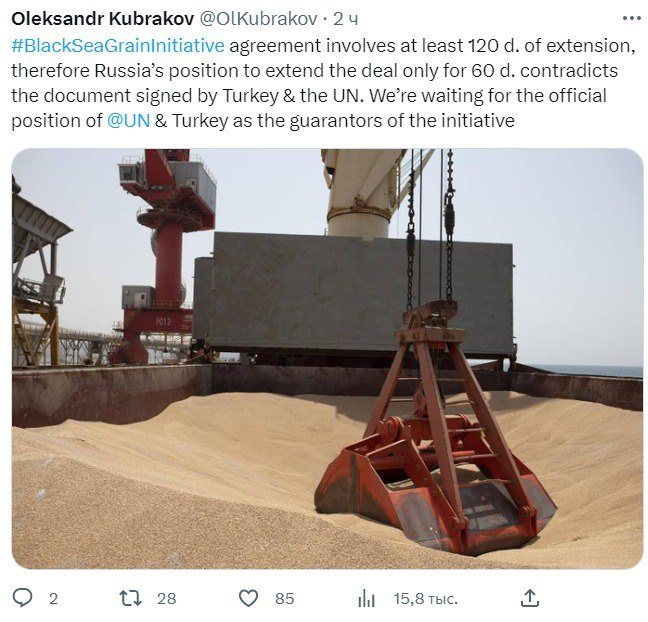Image resolution: width=648 pixels, height=622 pixels.
Task: Click the reply count '2'
Action: [53, 598]
